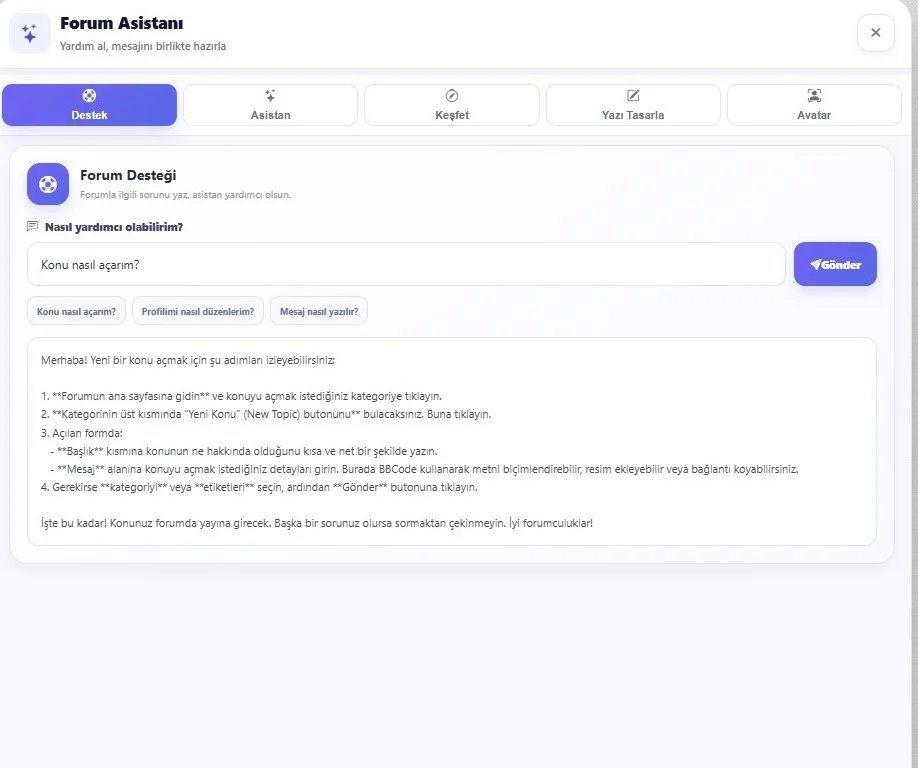Click the "Başlık" bullet line in the reply
Screen dimensions: 918x768
[x=244, y=451]
